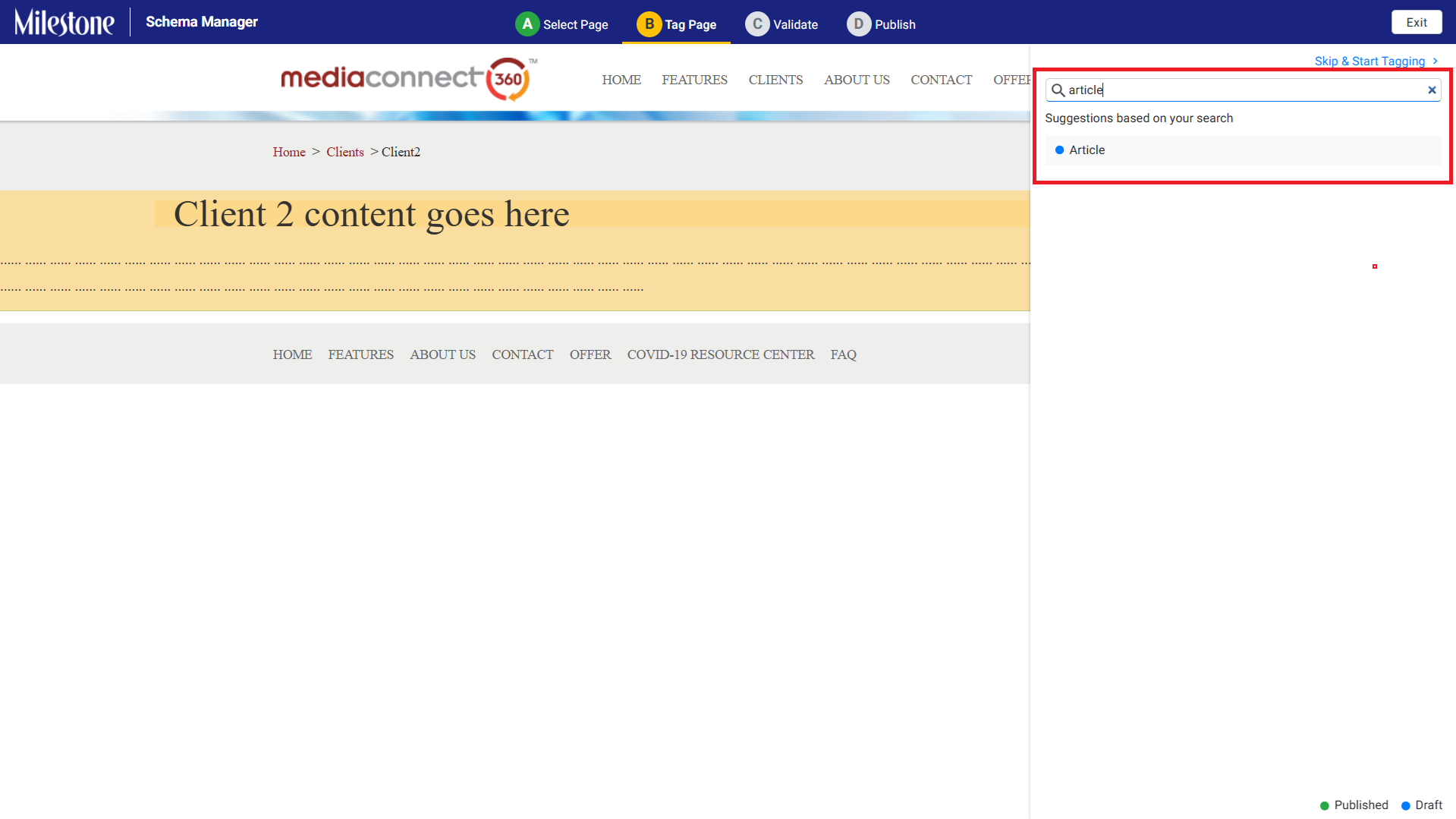Open HOME in footer navigation
The width and height of the screenshot is (1456, 819).
(x=292, y=354)
